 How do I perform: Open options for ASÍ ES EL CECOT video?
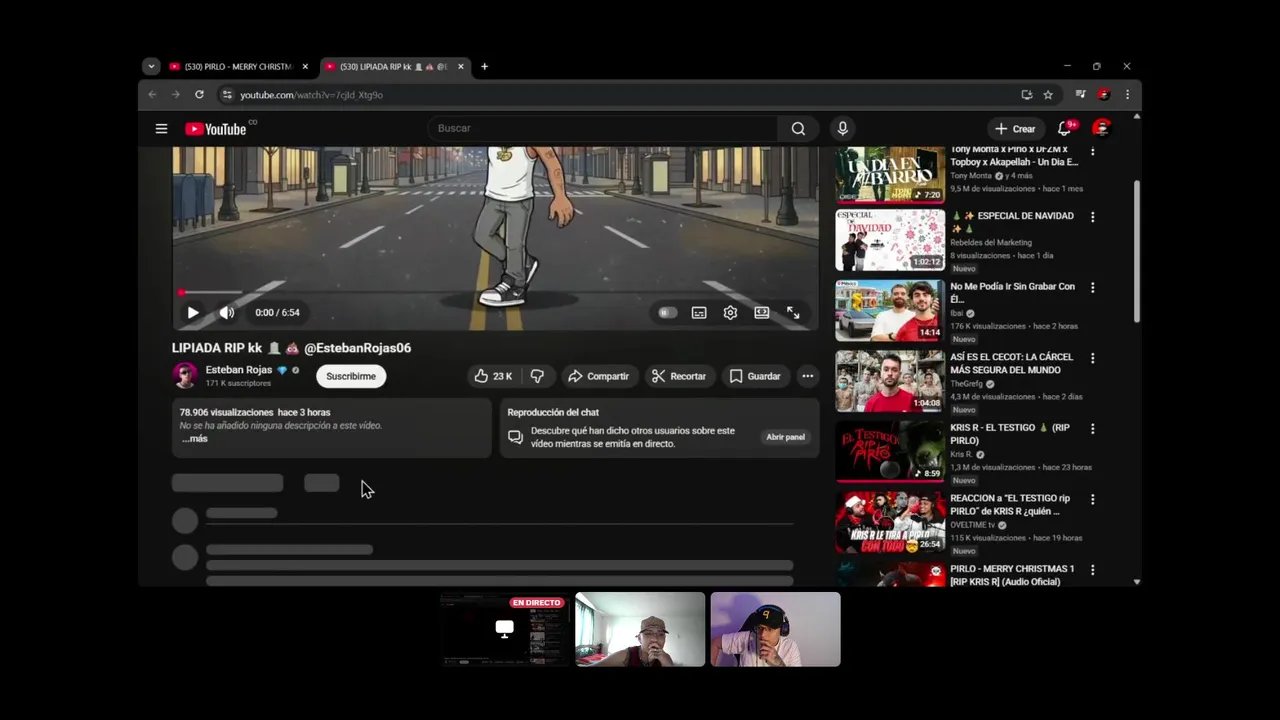tap(1092, 358)
